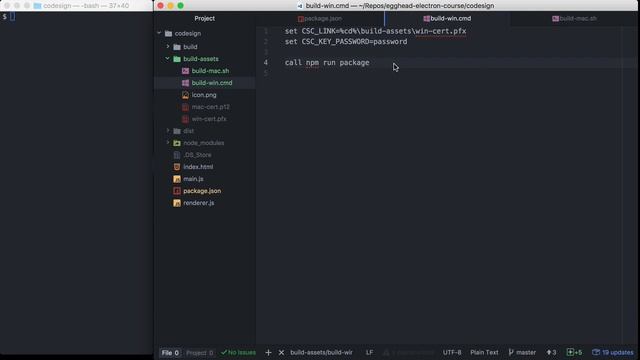Image resolution: width=640 pixels, height=360 pixels.
Task: Switch to the build-mac.sh tab
Action: point(574,18)
